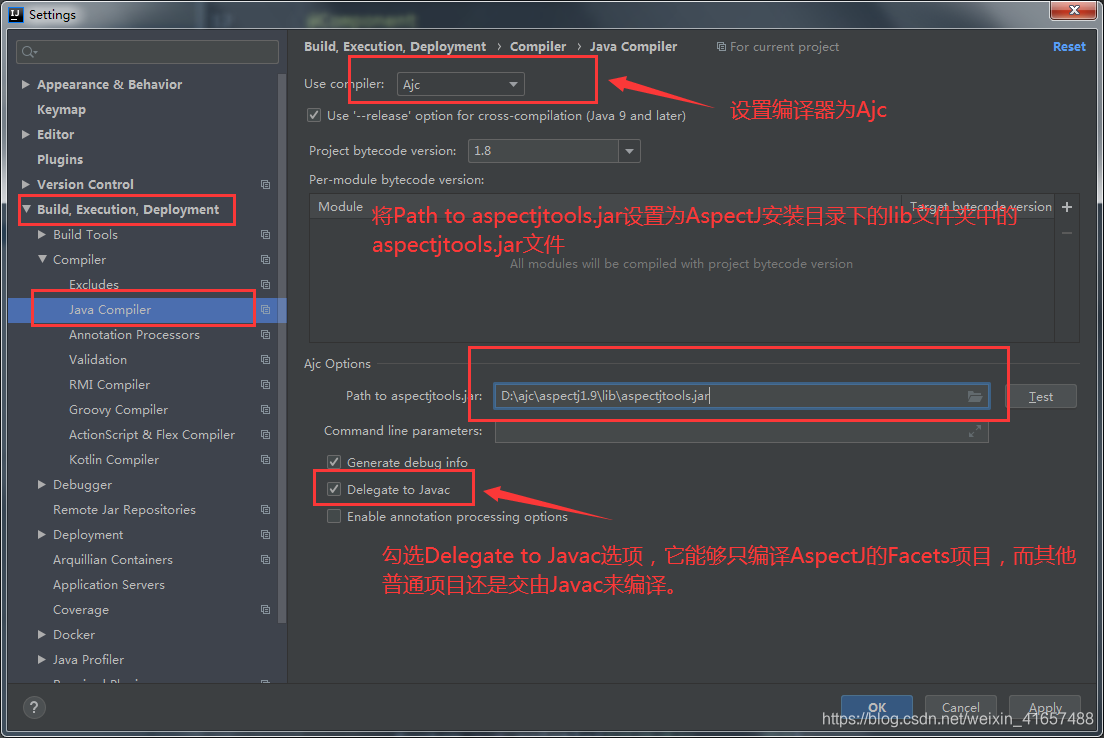
Task: Click the IntelliJ logo icon in the title bar
Action: tap(15, 14)
